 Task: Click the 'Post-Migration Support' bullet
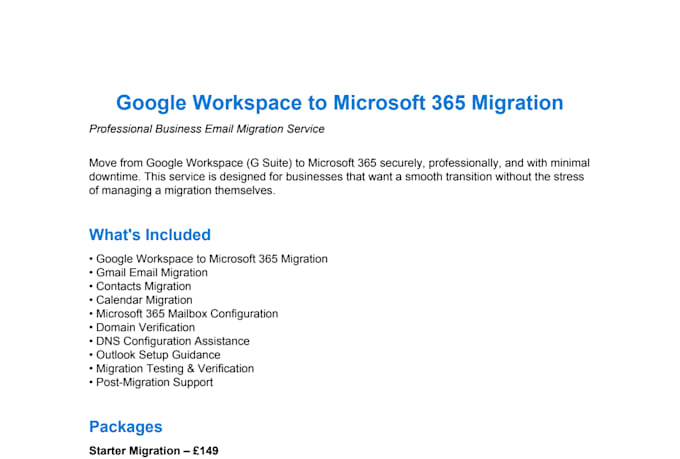[151, 382]
